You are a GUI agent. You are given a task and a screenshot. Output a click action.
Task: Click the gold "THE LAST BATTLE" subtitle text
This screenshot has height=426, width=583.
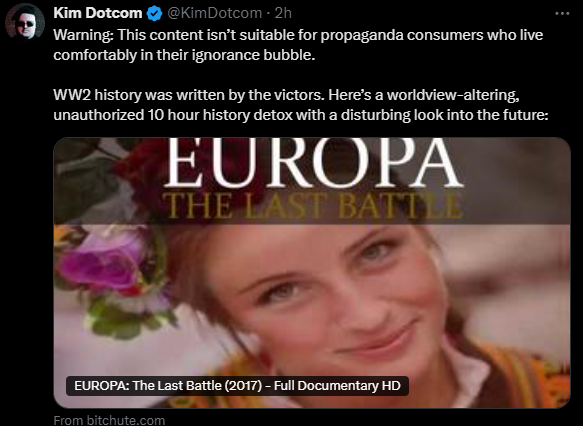click(x=313, y=206)
